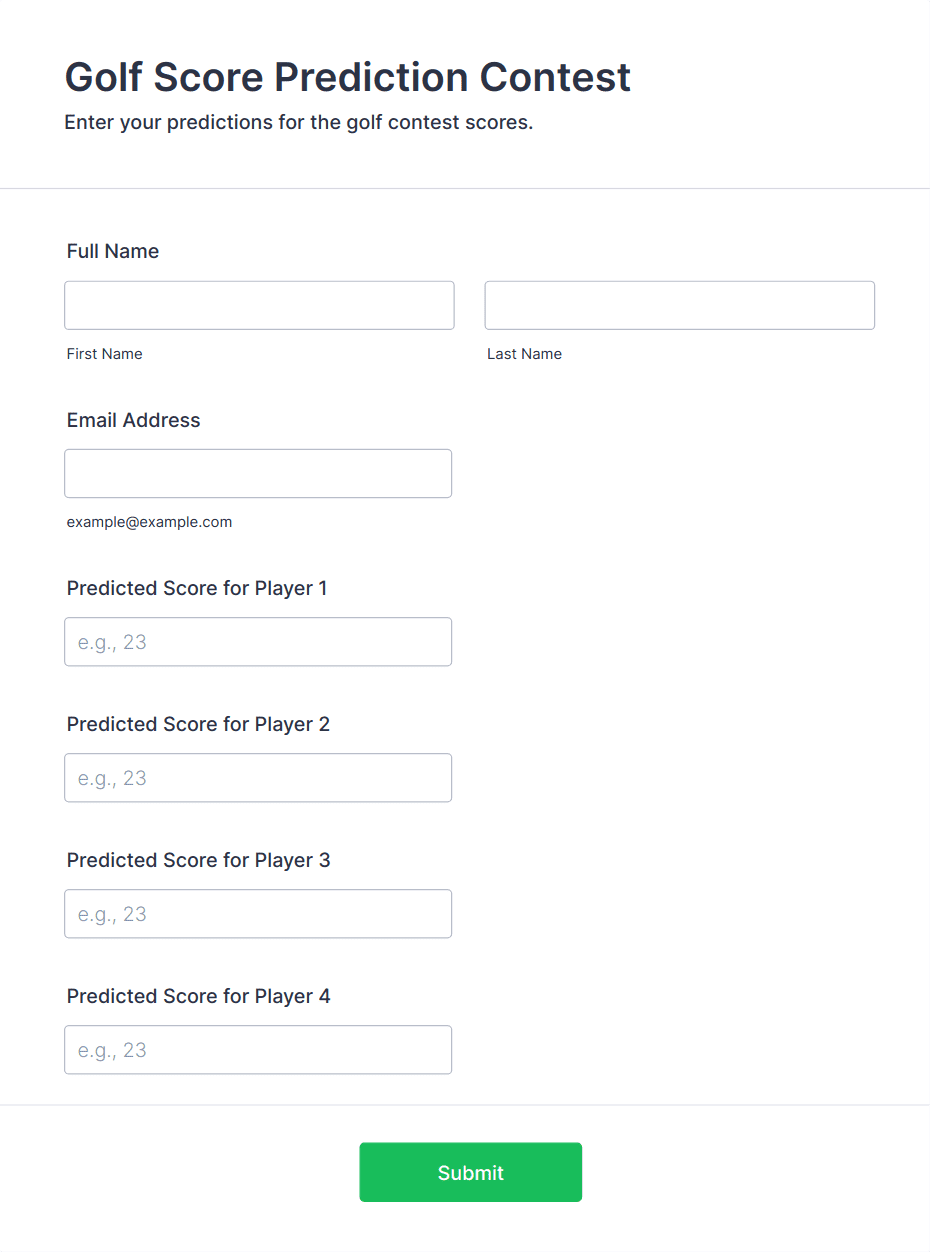
Task: Click the "First Name" sublabel text
Action: tap(105, 354)
